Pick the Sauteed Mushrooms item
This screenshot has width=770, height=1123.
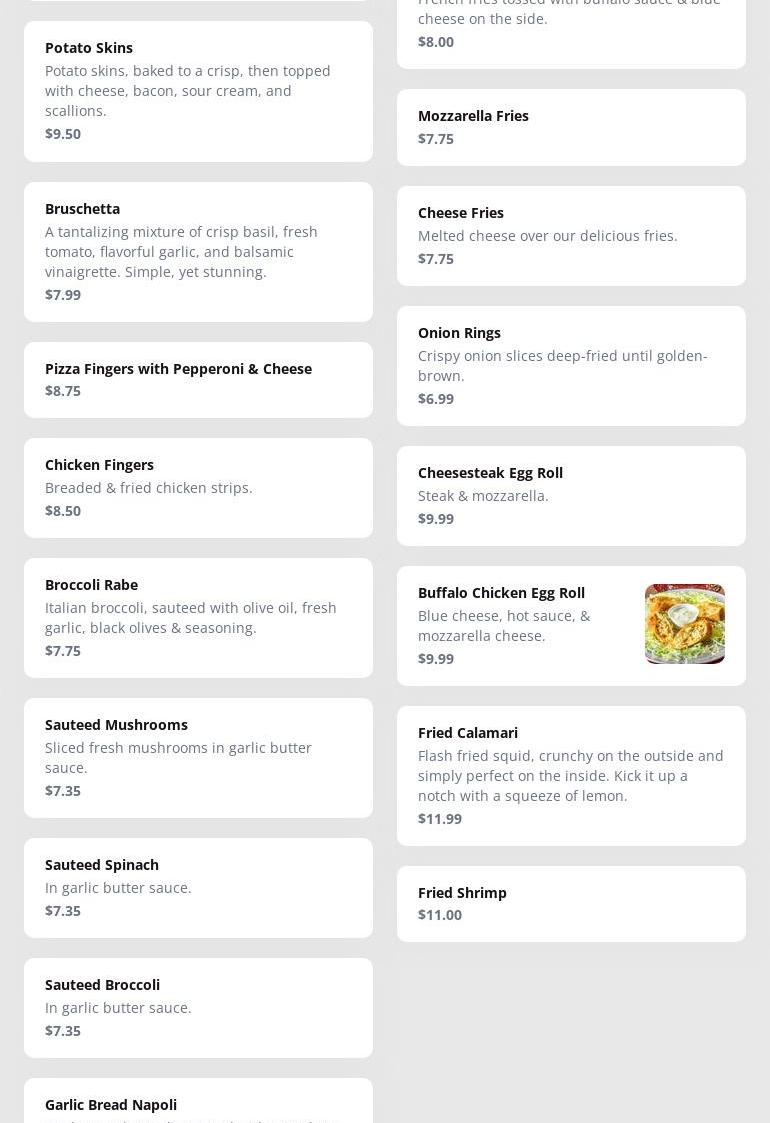tap(198, 757)
